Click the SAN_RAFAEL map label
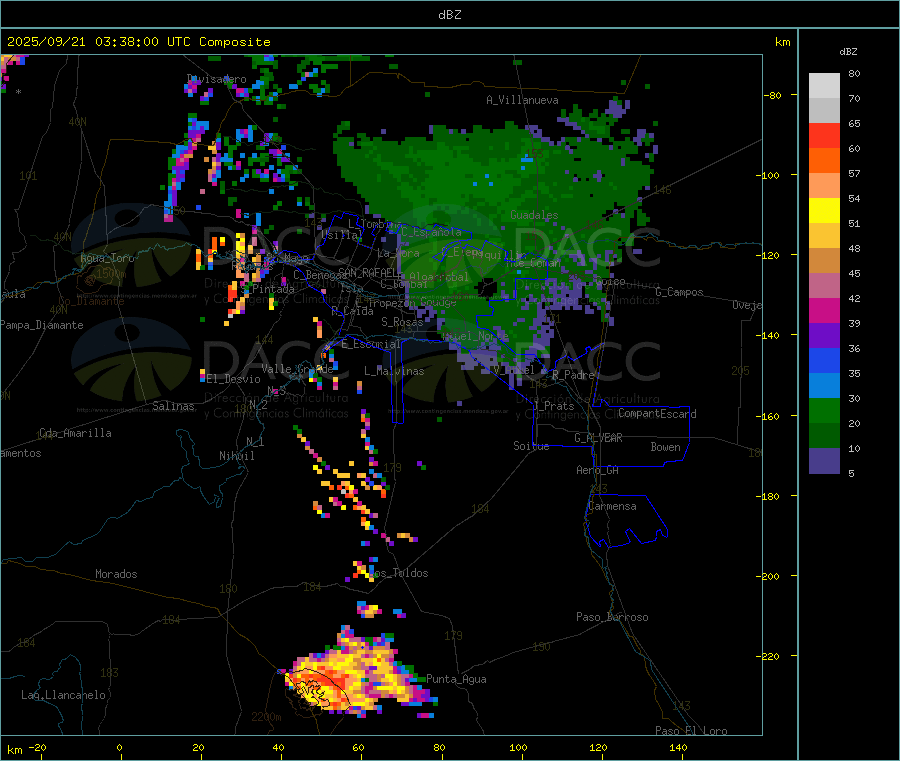 click(367, 272)
